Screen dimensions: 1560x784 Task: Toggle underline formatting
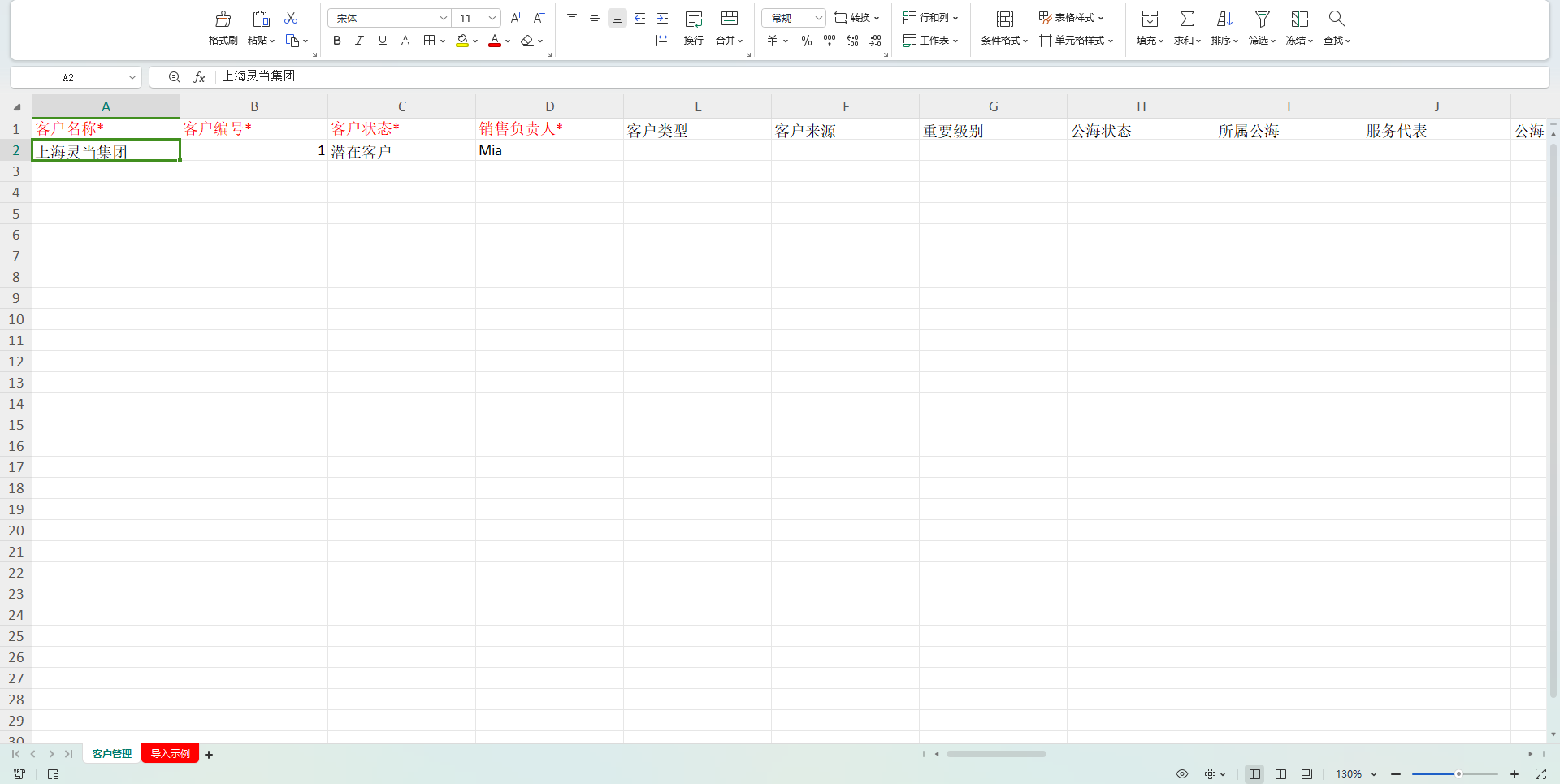(382, 41)
